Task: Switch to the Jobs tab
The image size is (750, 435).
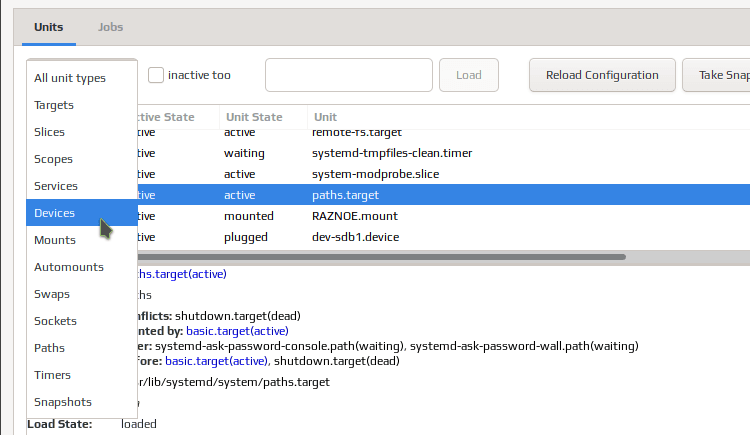Action: (110, 27)
